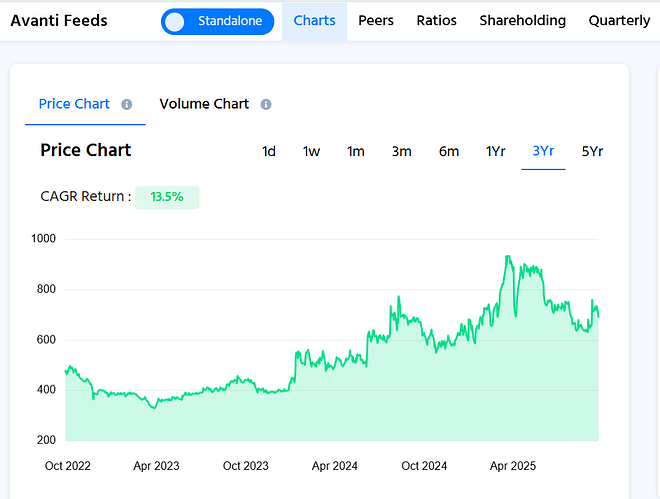Show the Volume Chart
Screen dimensions: 660x499
tap(204, 104)
